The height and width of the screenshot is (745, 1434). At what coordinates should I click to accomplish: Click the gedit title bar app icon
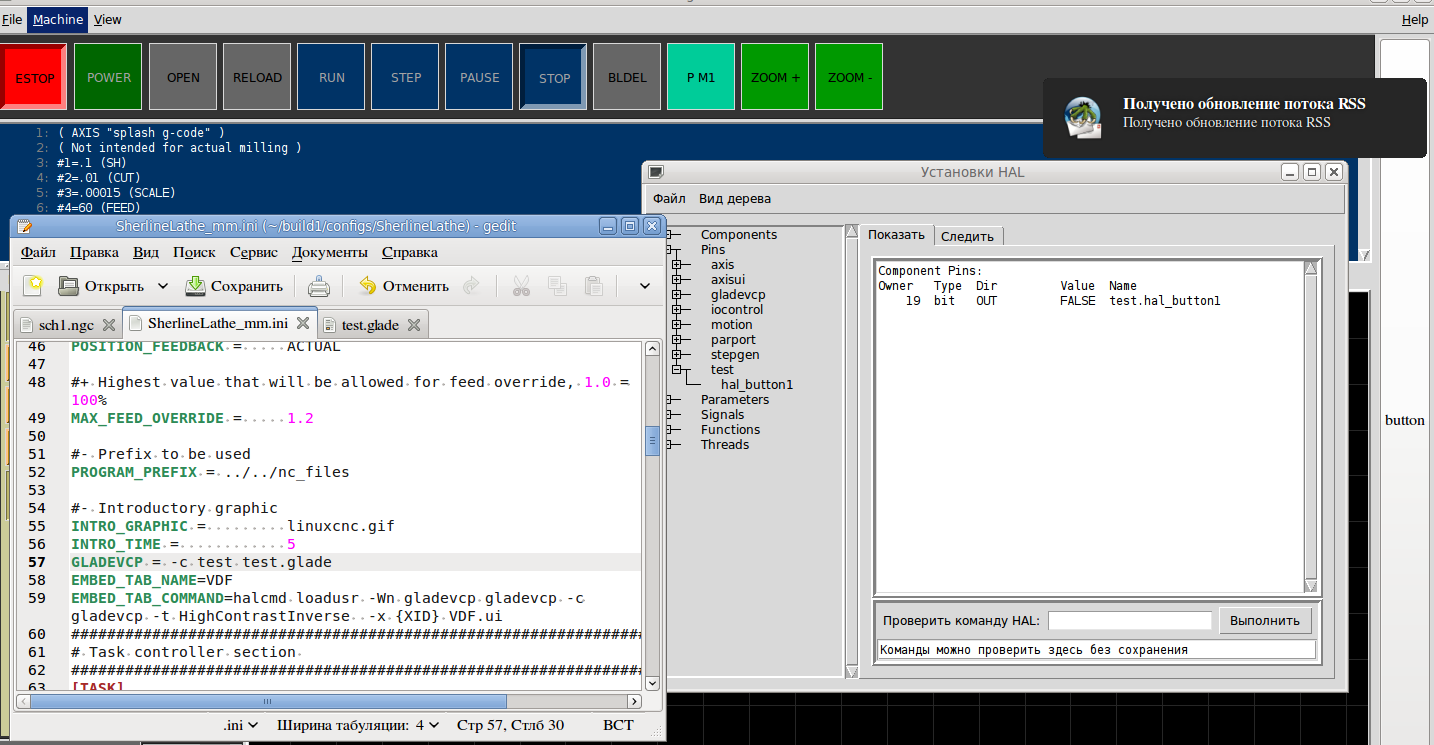click(x=25, y=226)
